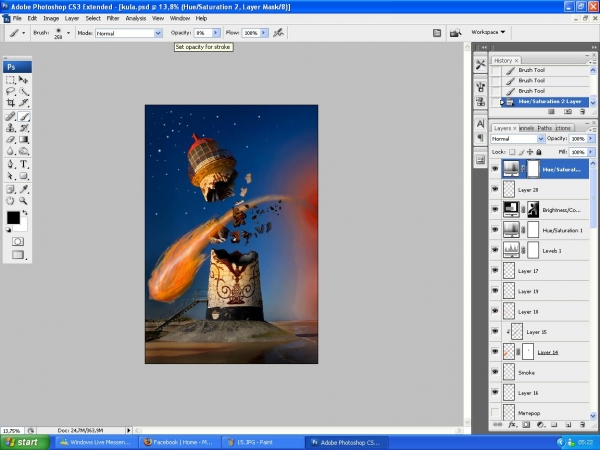The width and height of the screenshot is (600, 450).
Task: Select the Slice tool
Action: click(24, 102)
